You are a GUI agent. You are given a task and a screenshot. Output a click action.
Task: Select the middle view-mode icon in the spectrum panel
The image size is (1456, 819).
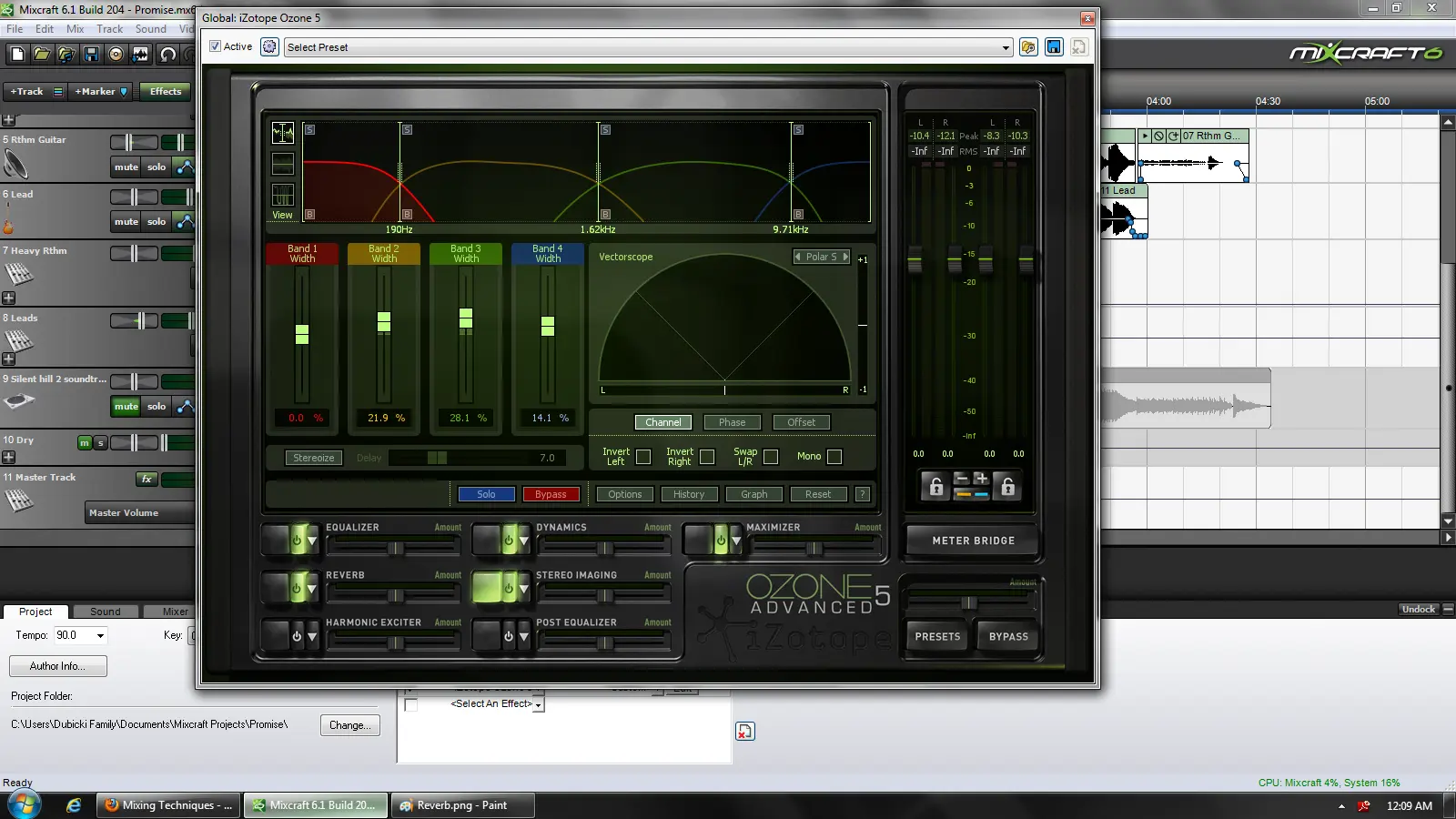[x=283, y=164]
